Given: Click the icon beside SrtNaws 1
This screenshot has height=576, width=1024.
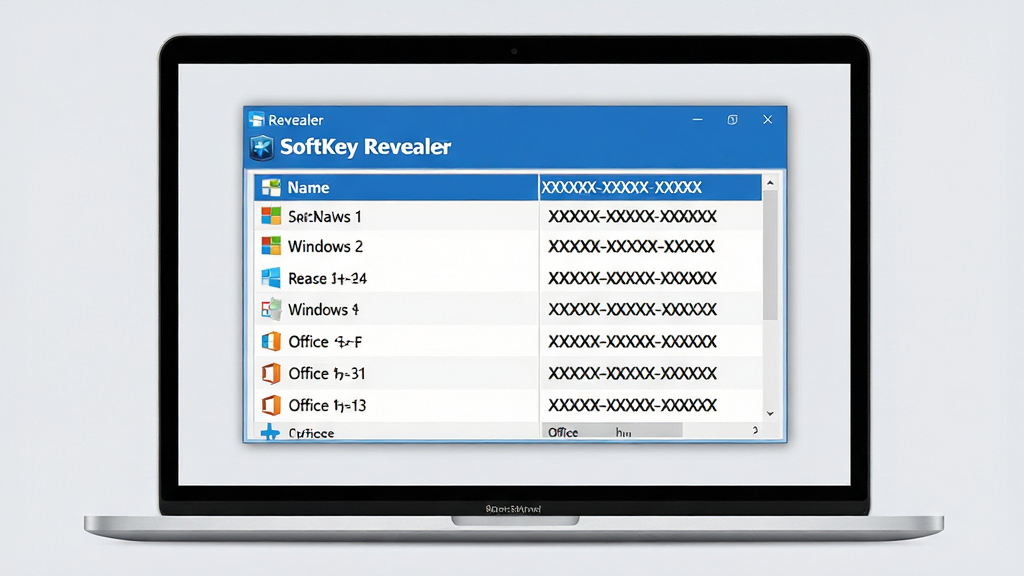Looking at the screenshot, I should pos(271,216).
